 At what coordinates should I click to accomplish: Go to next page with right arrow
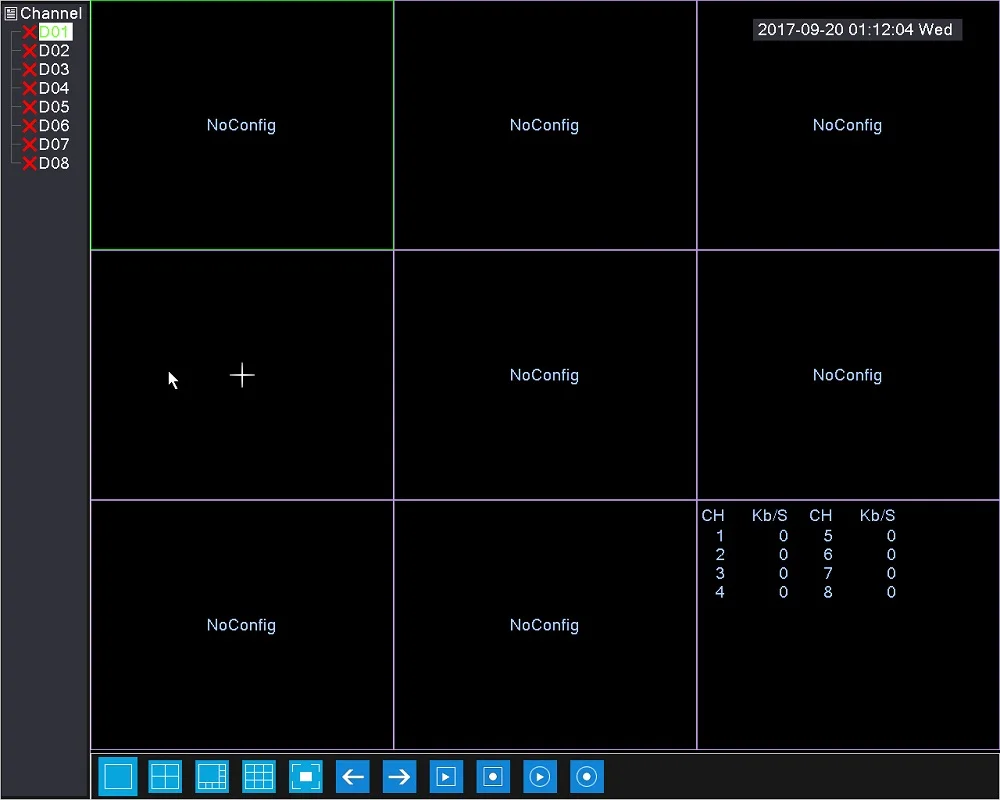tap(399, 776)
